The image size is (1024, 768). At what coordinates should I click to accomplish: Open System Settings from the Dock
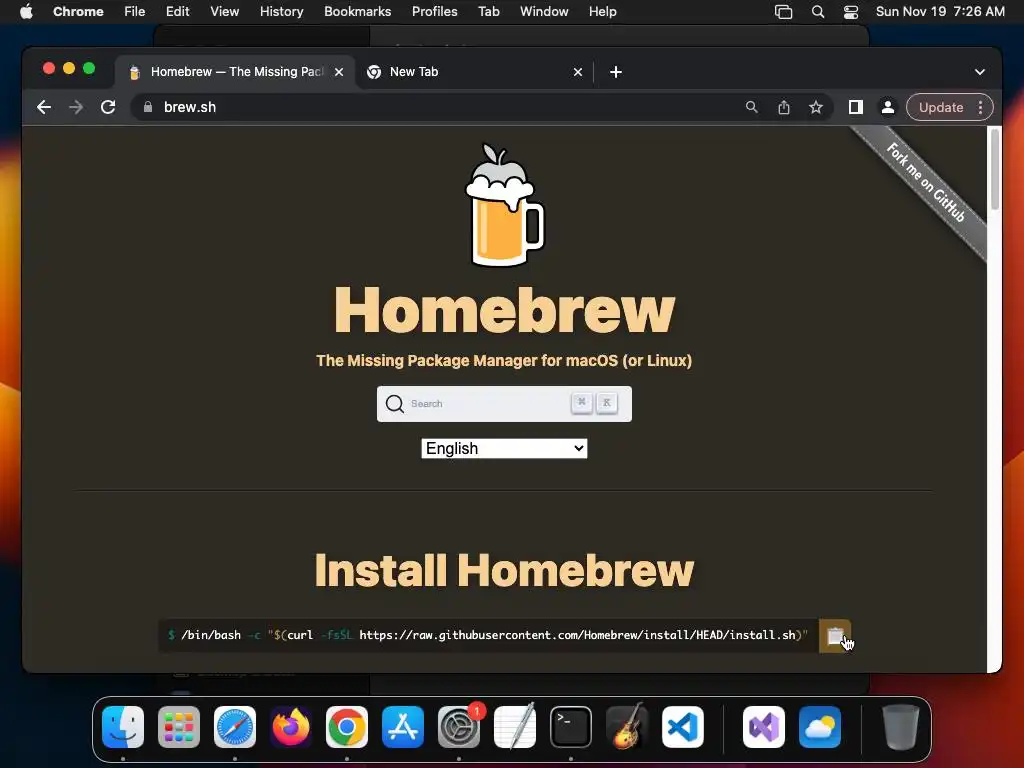click(x=458, y=727)
